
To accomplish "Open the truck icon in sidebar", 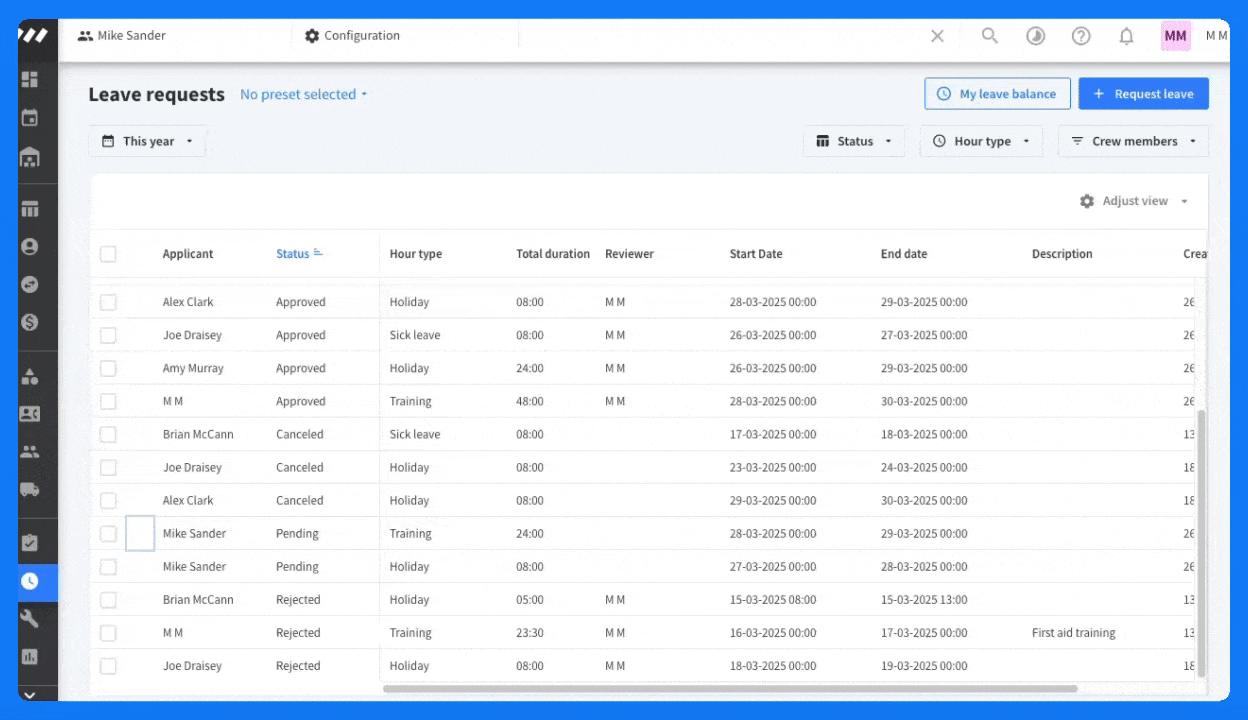I will pyautogui.click(x=30, y=490).
